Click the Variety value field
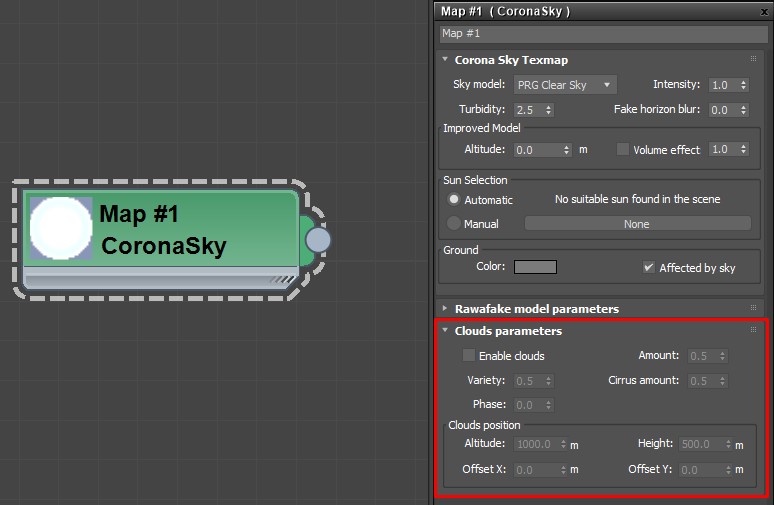Image resolution: width=774 pixels, height=505 pixels. click(529, 381)
